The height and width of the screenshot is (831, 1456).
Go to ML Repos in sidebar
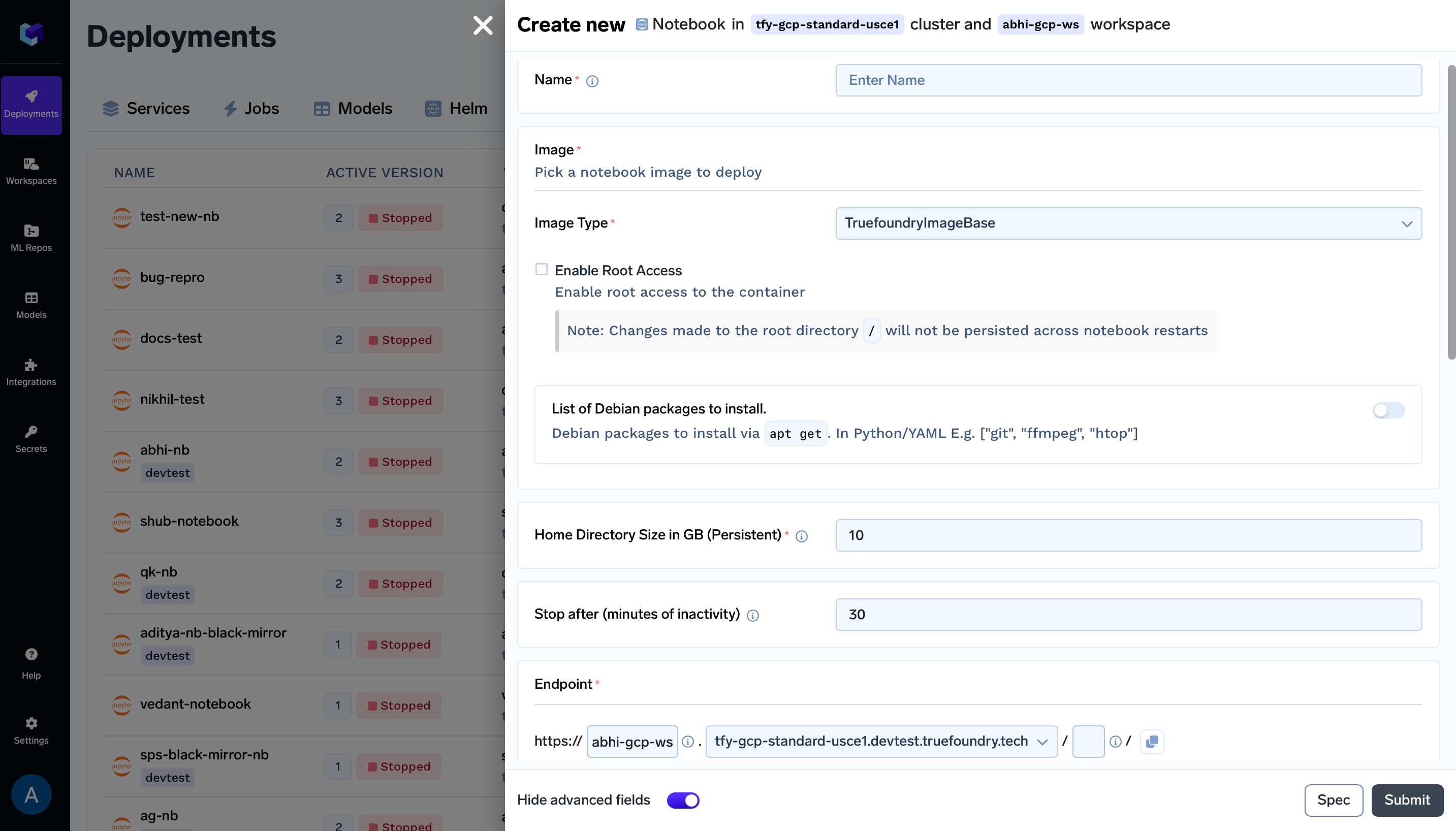[x=31, y=238]
